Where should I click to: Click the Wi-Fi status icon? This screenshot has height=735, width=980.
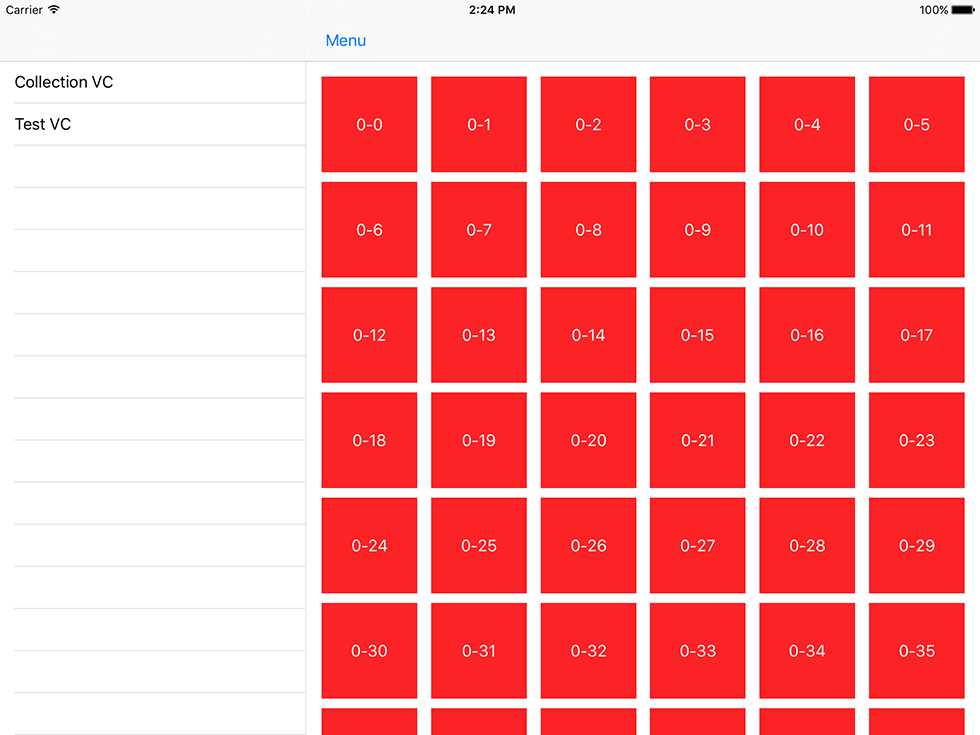(x=54, y=9)
